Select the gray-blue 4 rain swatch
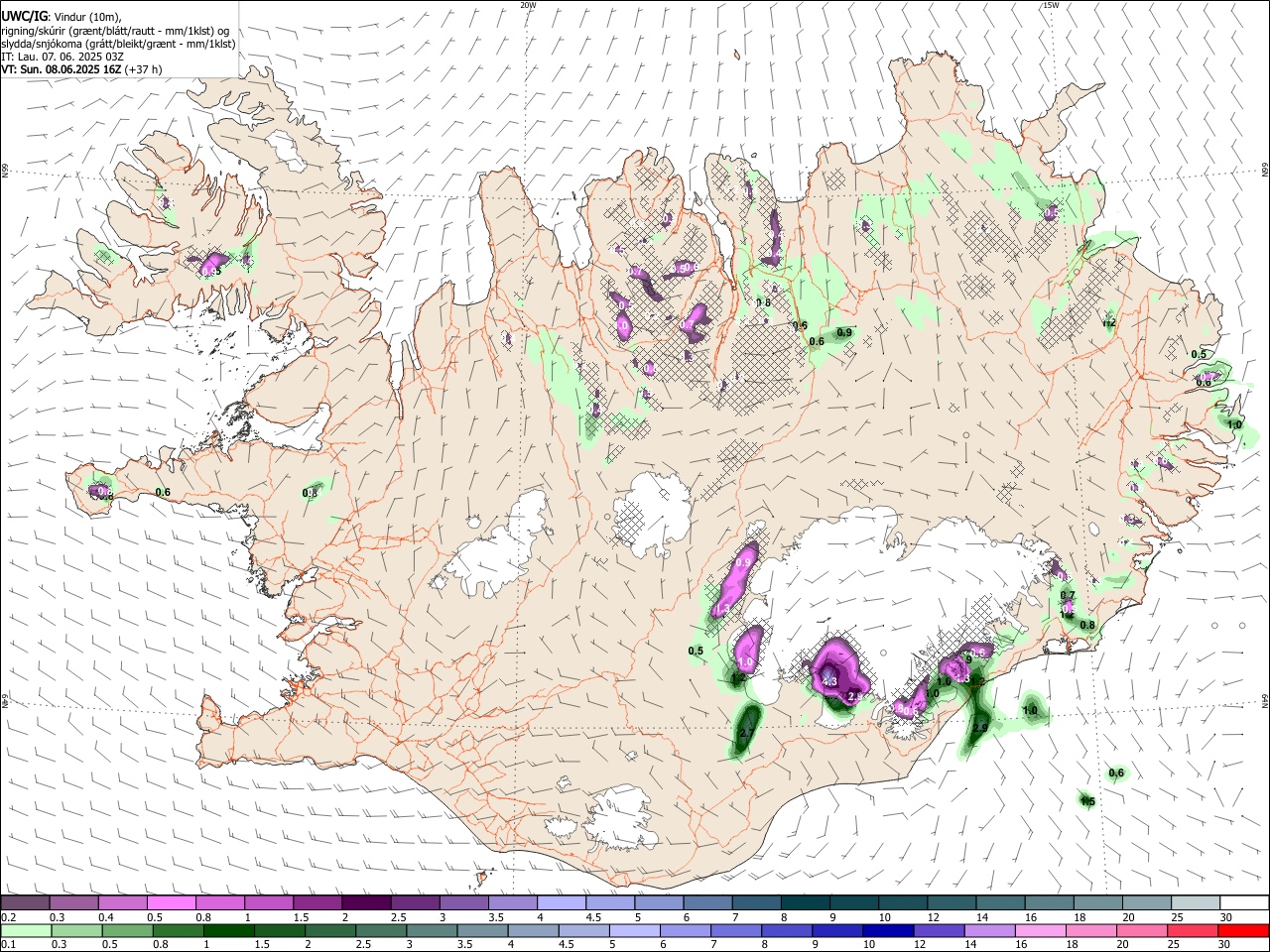 coord(533,930)
